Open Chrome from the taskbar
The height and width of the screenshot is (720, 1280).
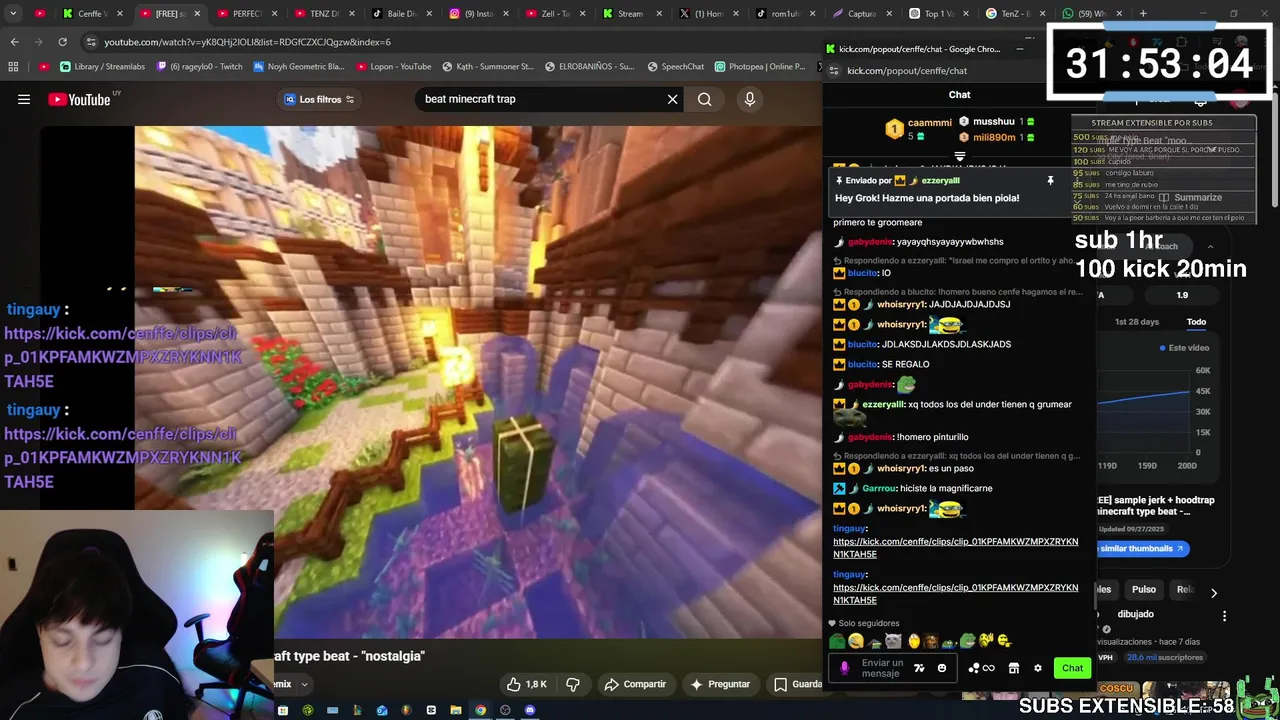tap(480, 710)
